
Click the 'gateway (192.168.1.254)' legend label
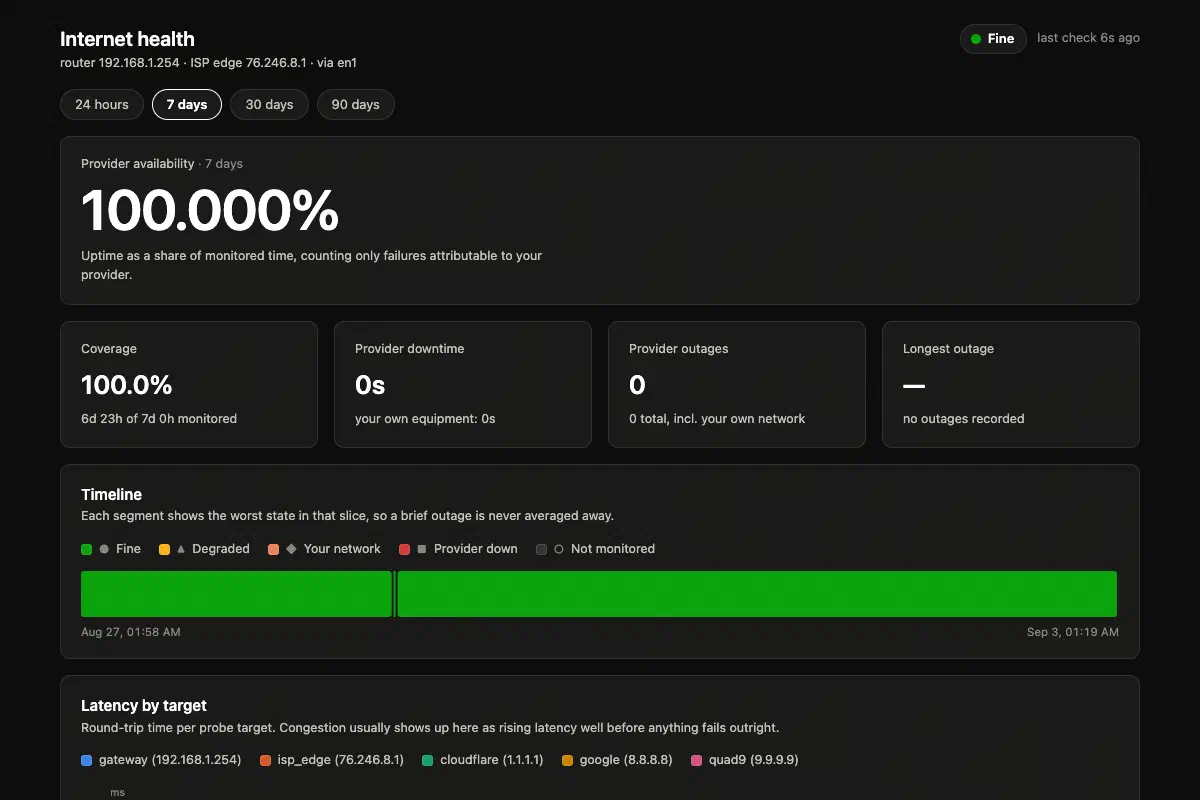(170, 760)
